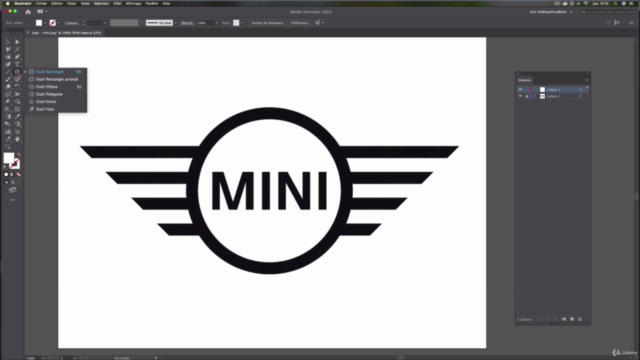Screen dimensions: 640x360
Task: Choose 'Outil Halo' from flyout
Action: 56,109
